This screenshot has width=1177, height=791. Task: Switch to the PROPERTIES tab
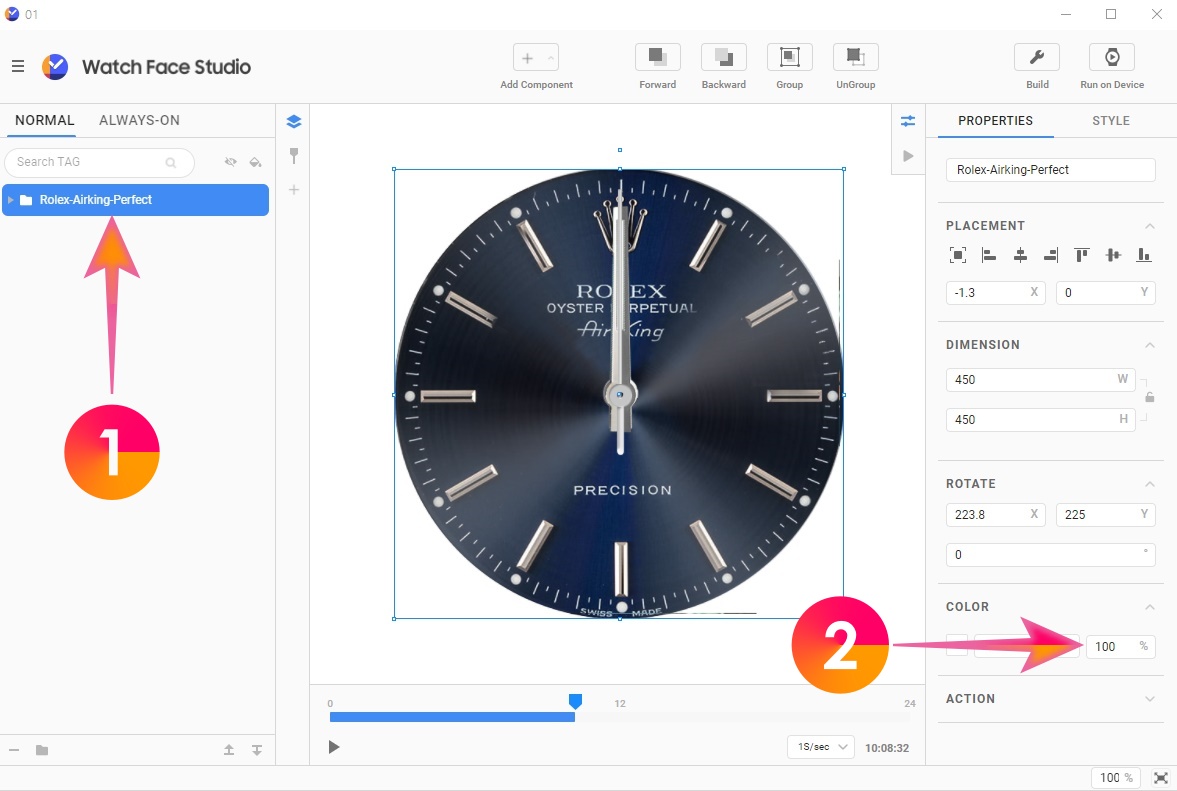click(995, 121)
